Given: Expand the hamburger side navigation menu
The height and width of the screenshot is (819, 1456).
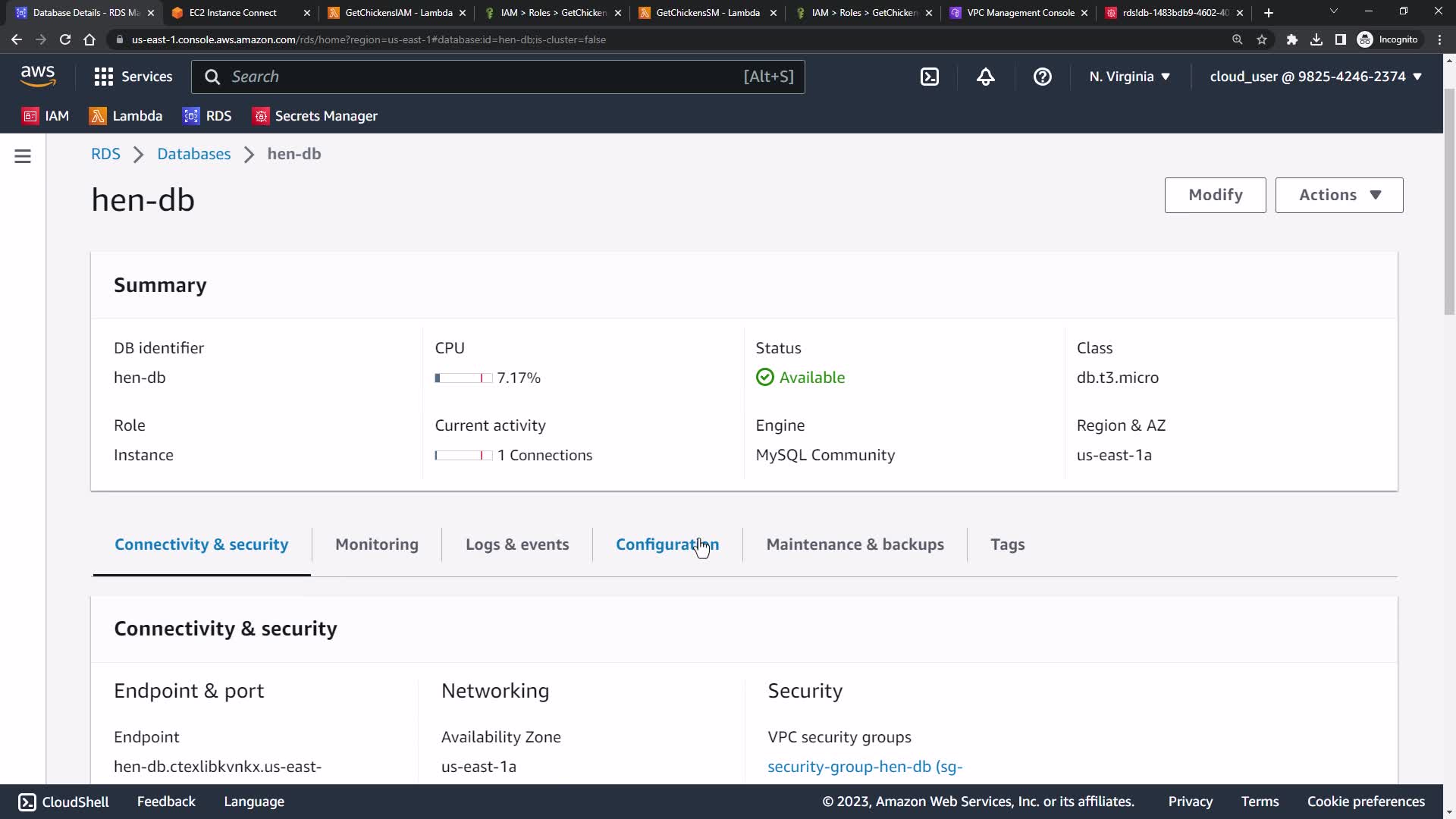Looking at the screenshot, I should (23, 156).
